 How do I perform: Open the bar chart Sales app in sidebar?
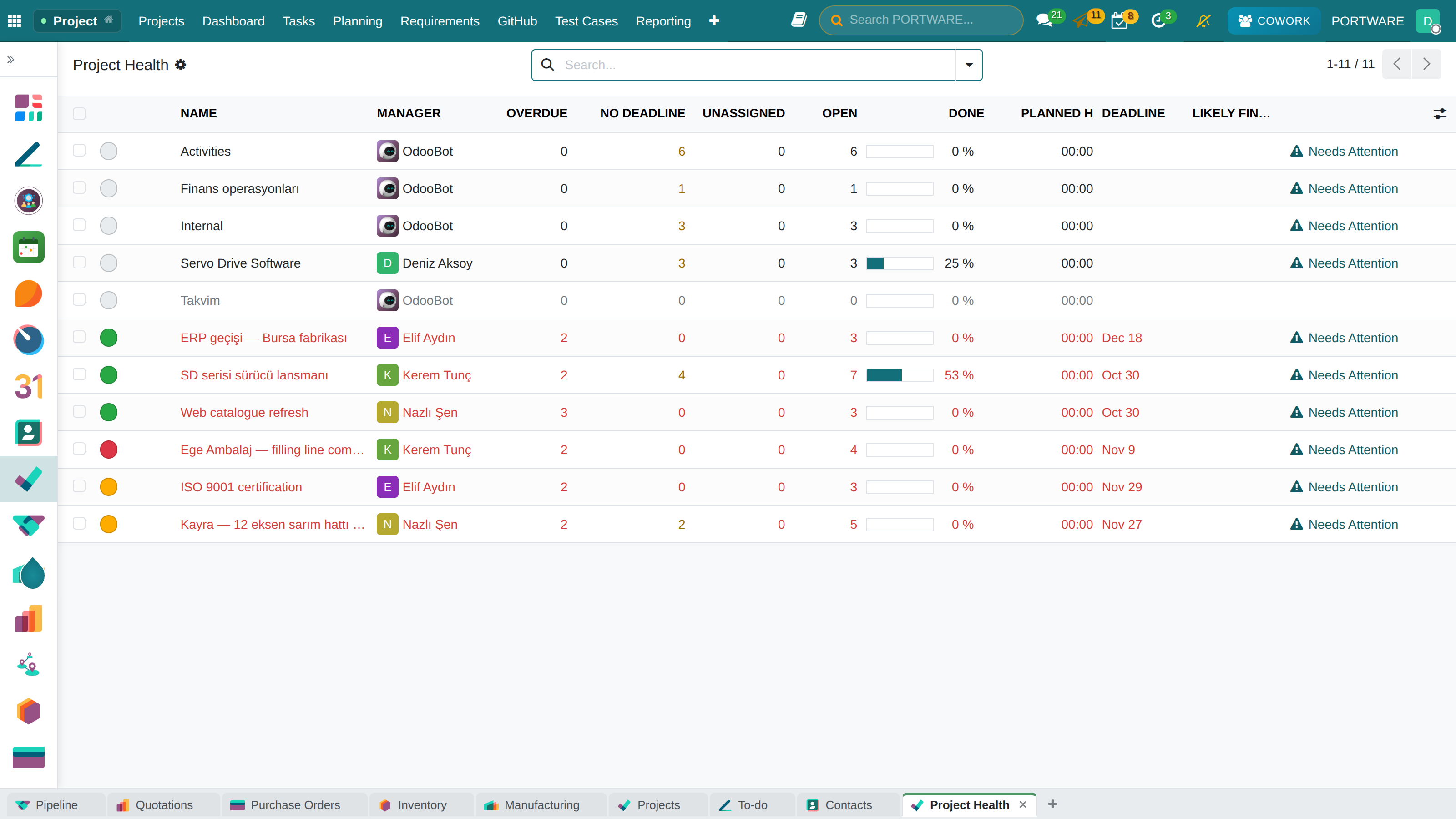click(29, 619)
